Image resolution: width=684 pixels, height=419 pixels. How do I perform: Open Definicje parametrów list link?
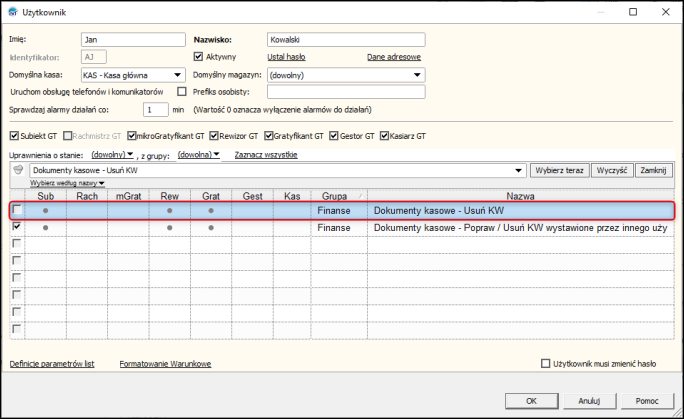[52, 364]
